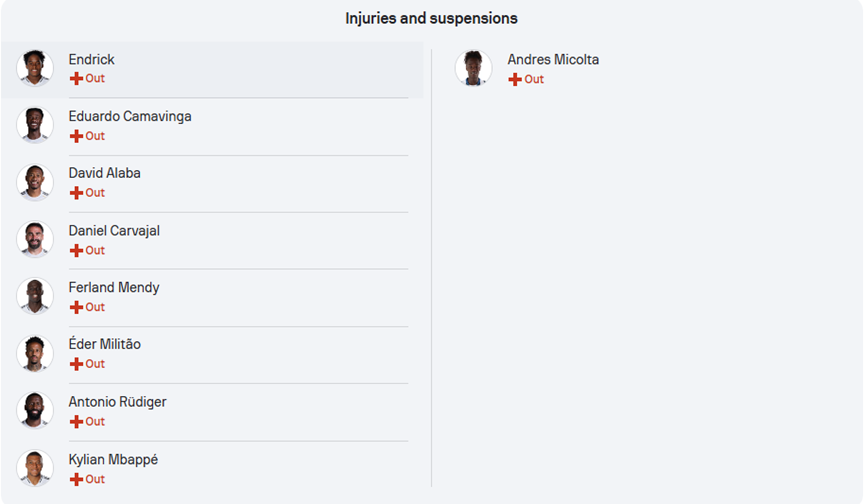Click Kylian Mbappé's player photo
This screenshot has width=864, height=504.
coord(35,468)
